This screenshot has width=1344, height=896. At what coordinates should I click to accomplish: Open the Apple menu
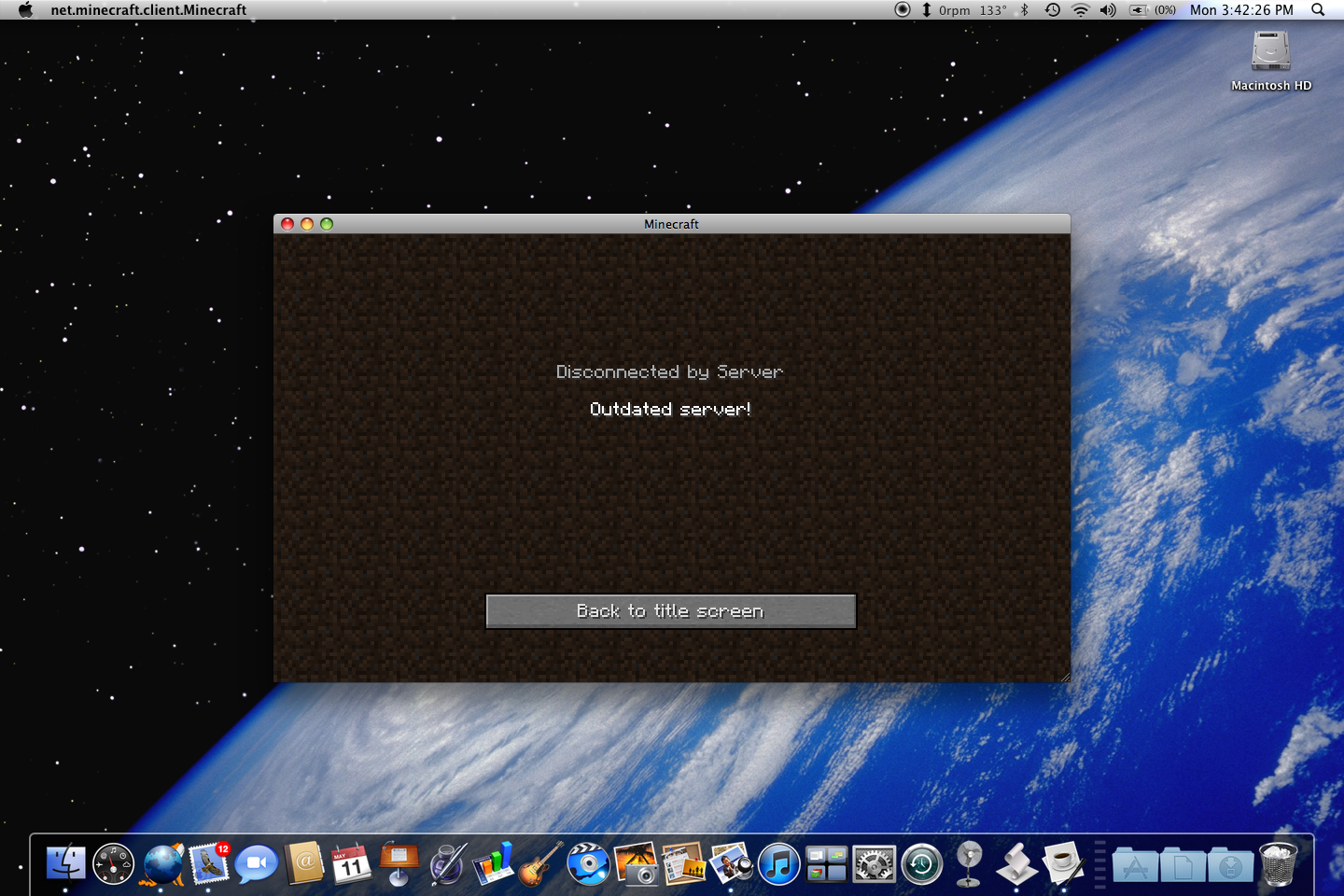point(25,9)
